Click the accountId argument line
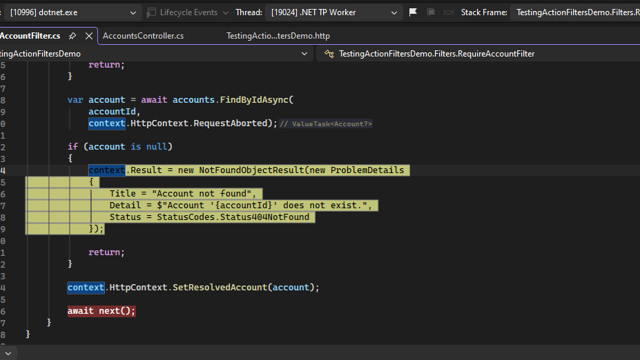640x360 pixels. click(x=114, y=111)
